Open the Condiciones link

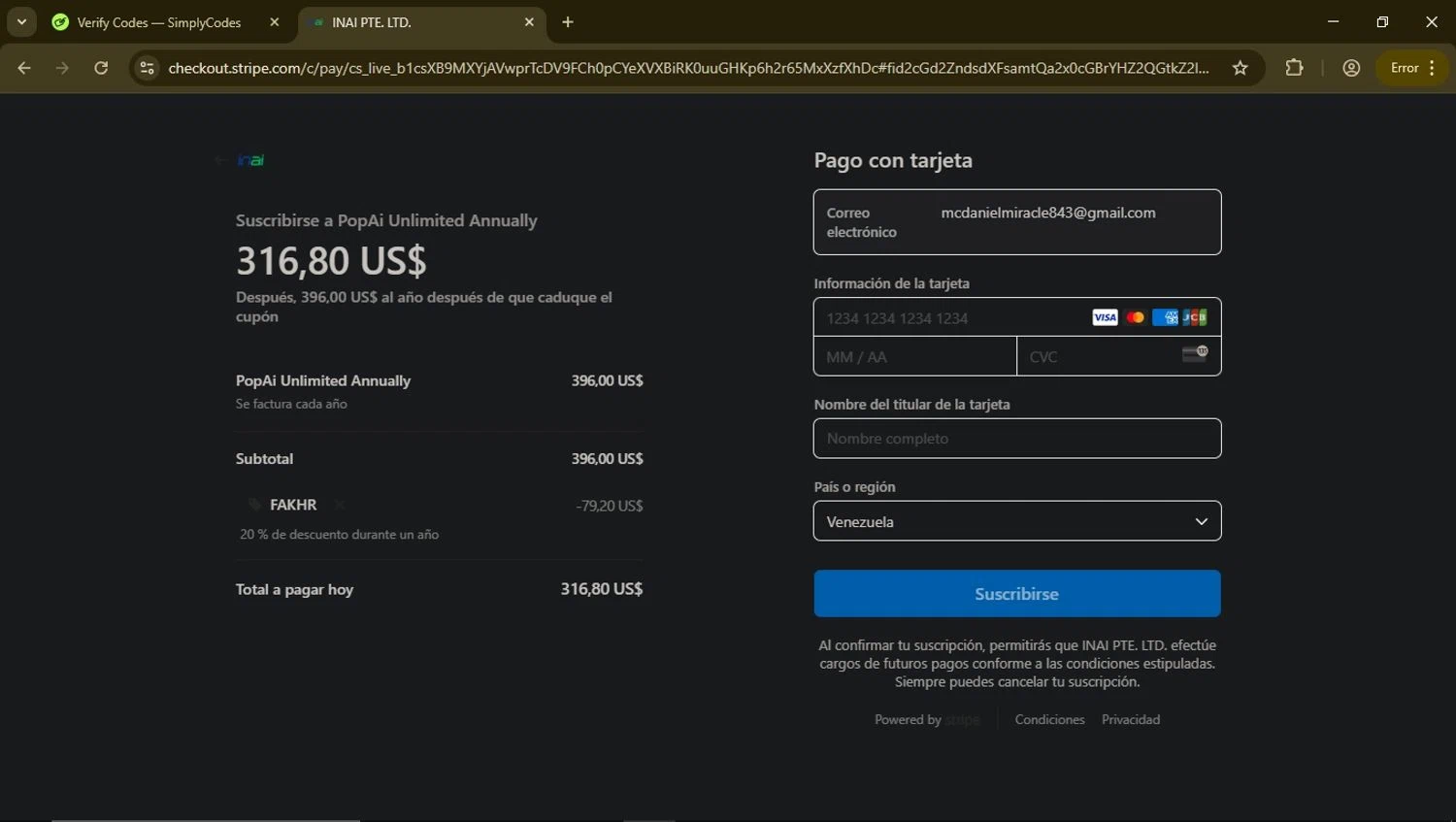point(1049,719)
